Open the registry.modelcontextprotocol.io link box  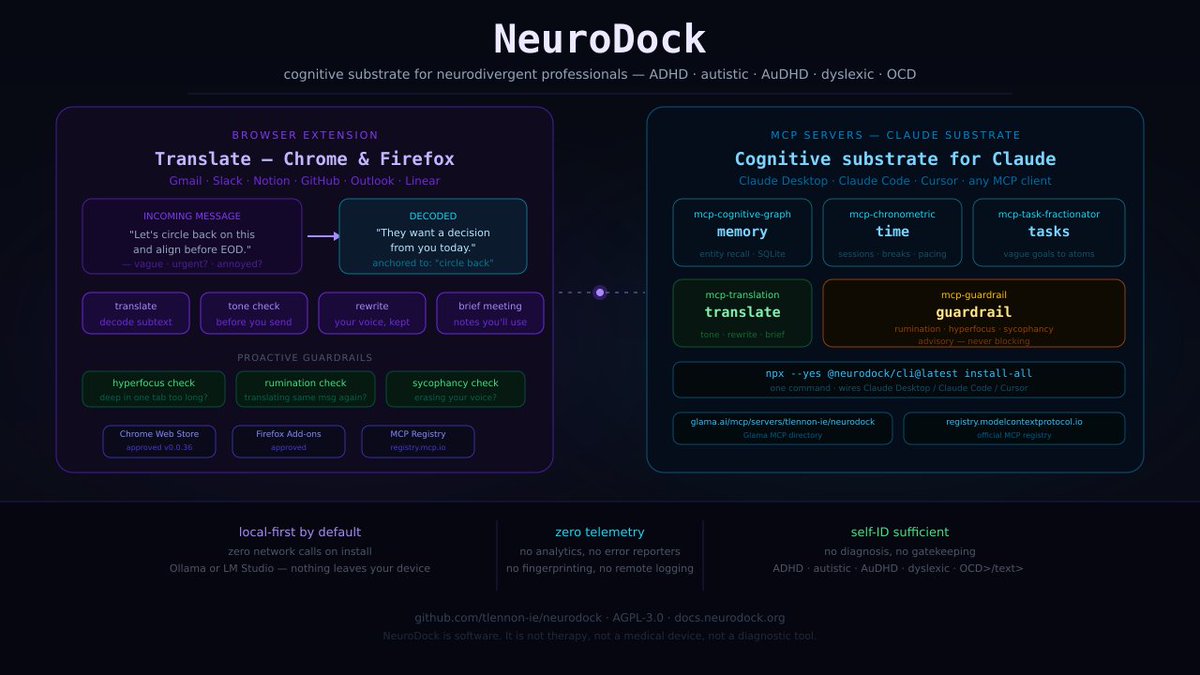point(1014,428)
